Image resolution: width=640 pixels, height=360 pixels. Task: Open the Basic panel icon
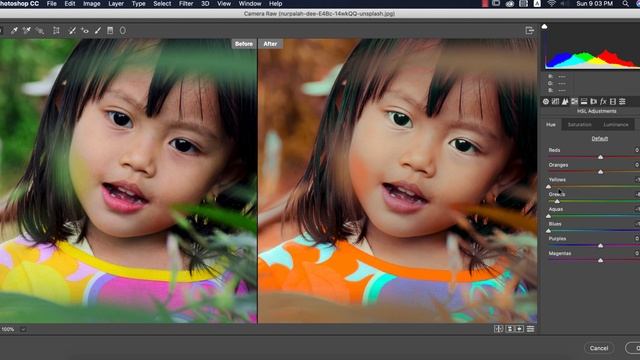point(546,102)
